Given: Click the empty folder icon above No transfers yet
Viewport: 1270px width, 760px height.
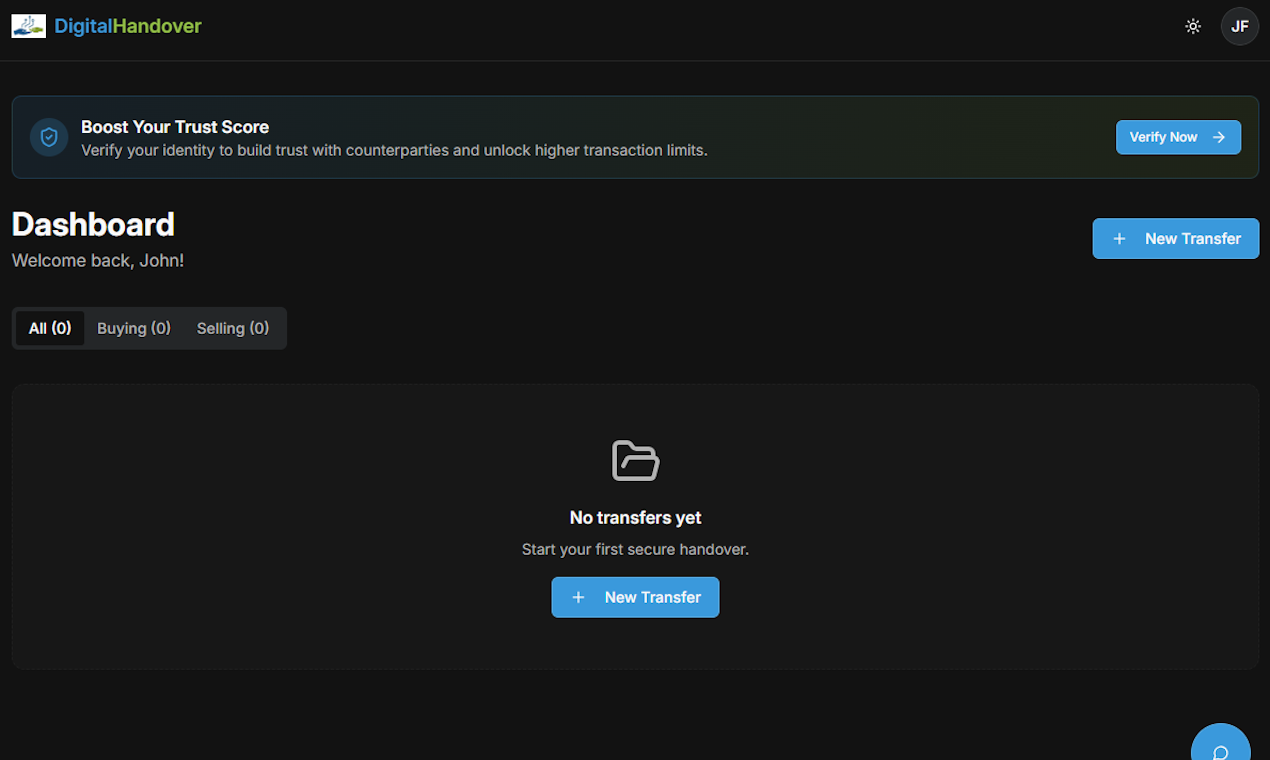Looking at the screenshot, I should click(x=635, y=461).
